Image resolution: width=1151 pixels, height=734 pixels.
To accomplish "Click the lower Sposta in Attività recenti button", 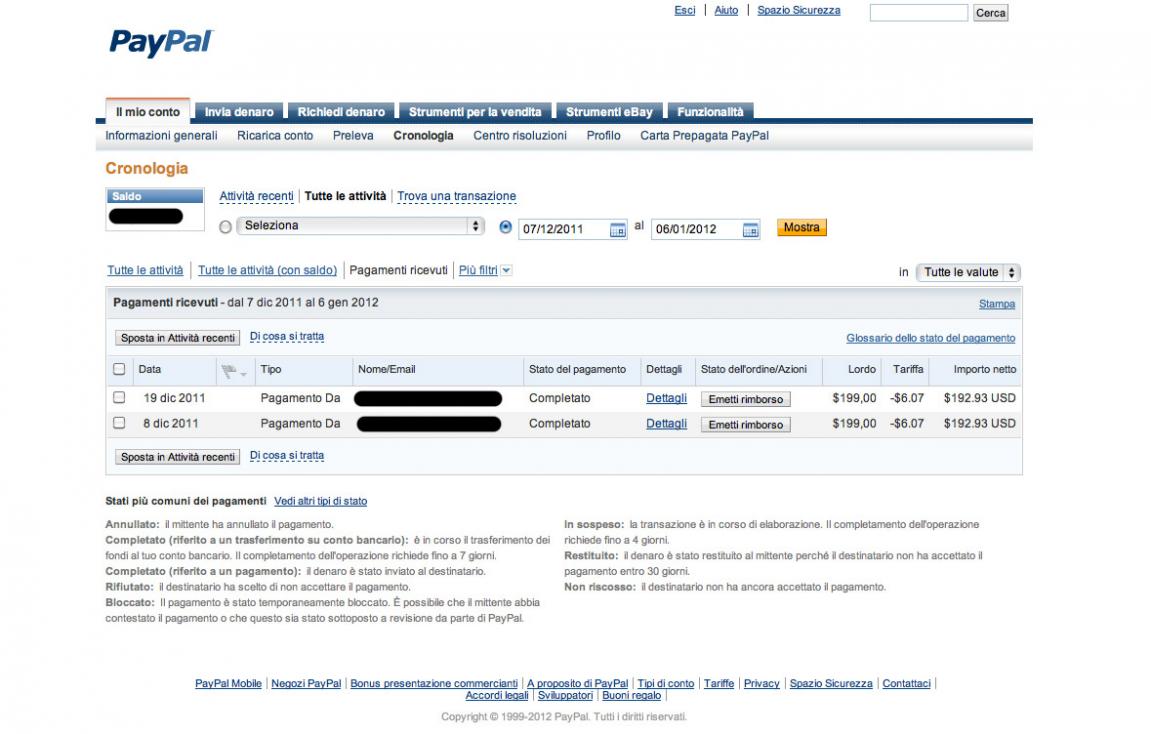I will click(178, 457).
